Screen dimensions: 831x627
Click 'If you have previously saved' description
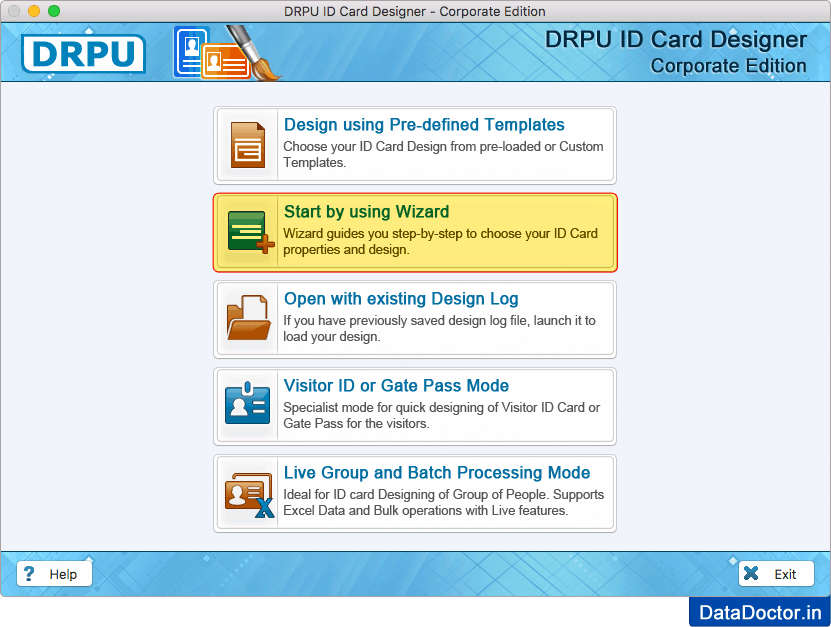tap(439, 328)
